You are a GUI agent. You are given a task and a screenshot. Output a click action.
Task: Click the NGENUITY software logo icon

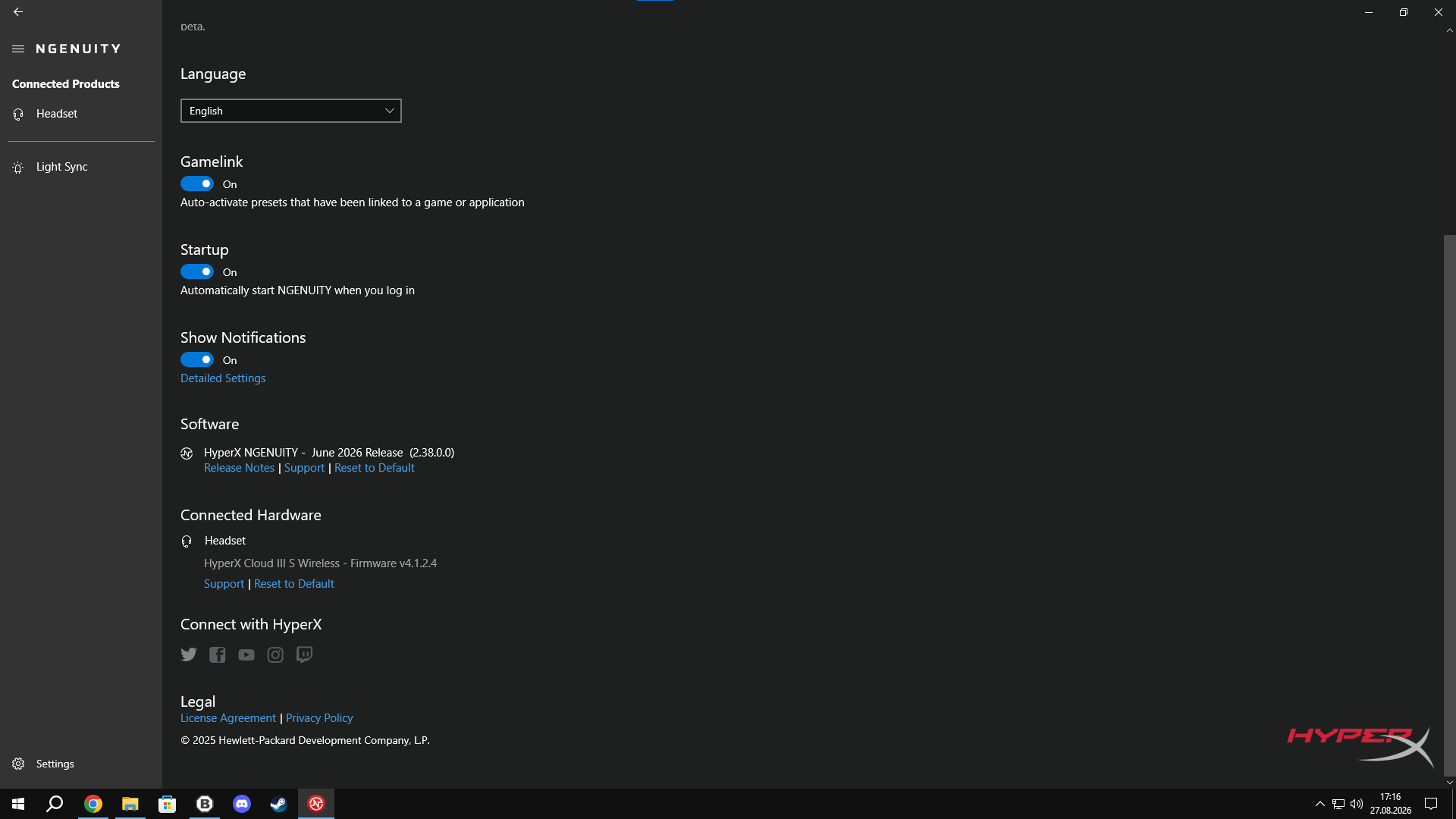point(187,453)
